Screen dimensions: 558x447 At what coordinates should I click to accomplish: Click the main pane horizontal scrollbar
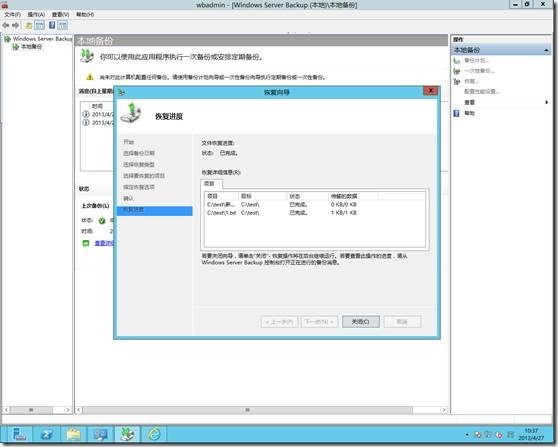pyautogui.click(x=247, y=410)
